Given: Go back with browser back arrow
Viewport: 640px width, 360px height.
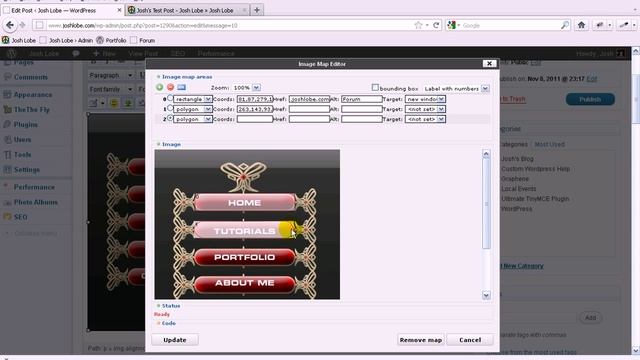Looking at the screenshot, I should pyautogui.click(x=10, y=25).
